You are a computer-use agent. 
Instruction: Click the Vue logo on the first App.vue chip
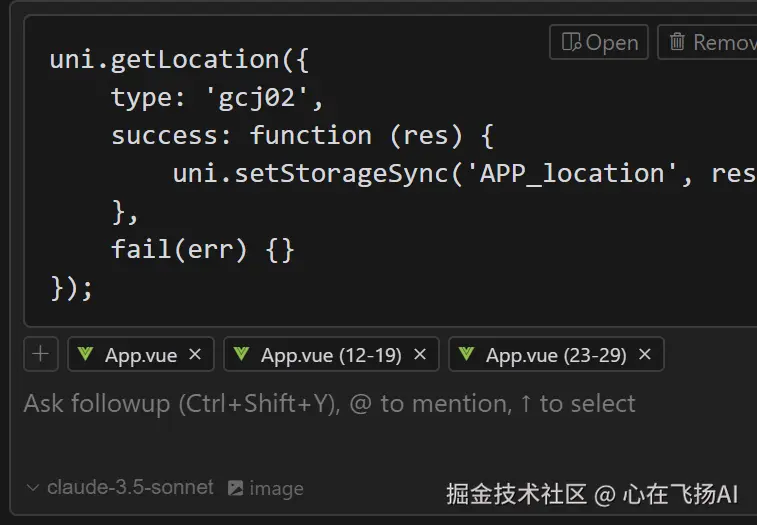[x=87, y=354]
